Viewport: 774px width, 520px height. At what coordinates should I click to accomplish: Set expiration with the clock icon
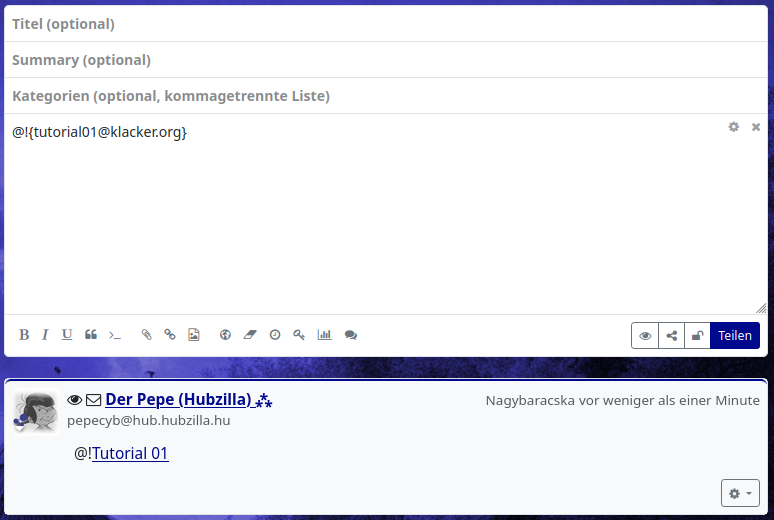tap(275, 335)
